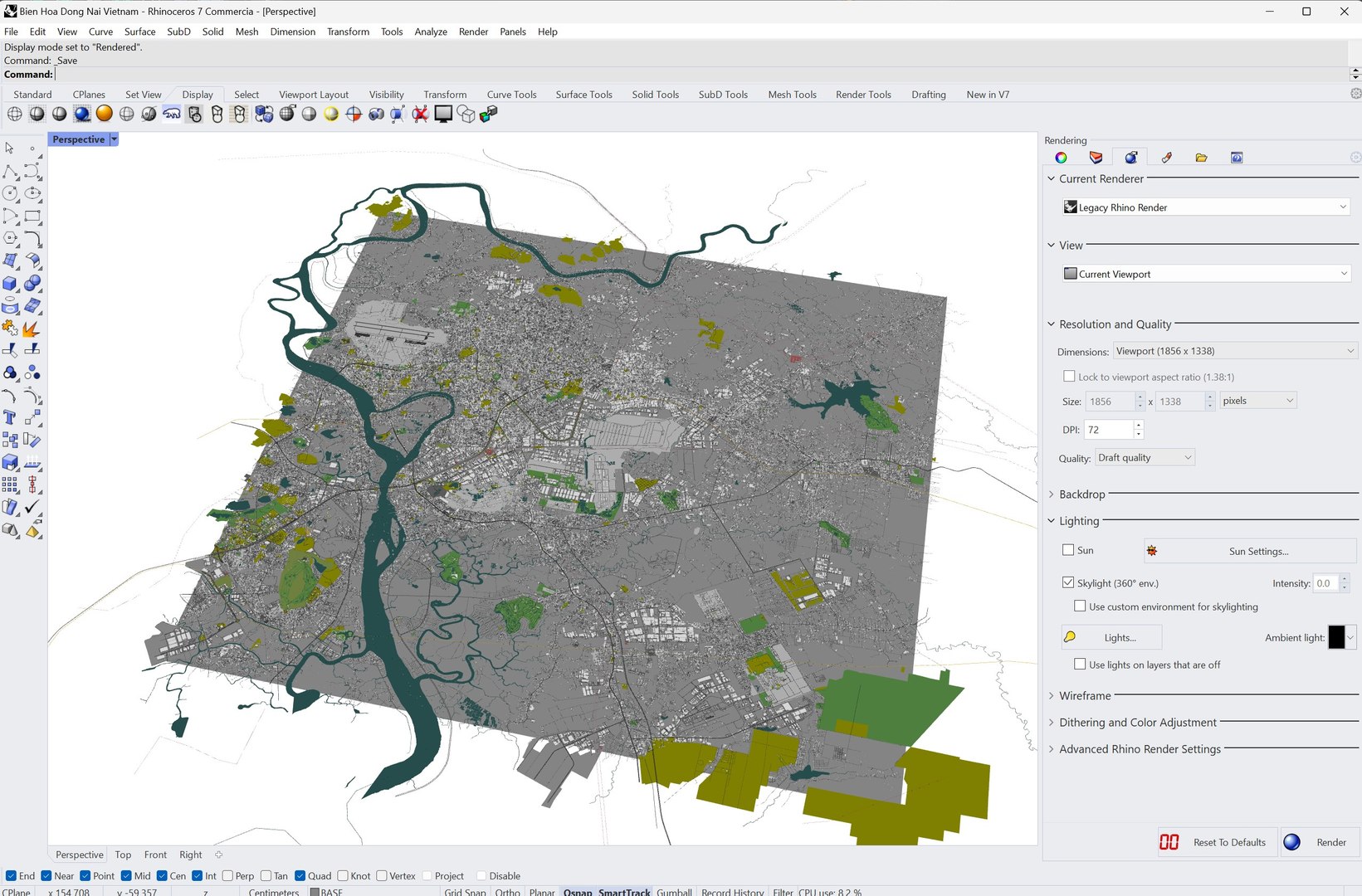Toggle the Perp object snap checkbox

[x=227, y=876]
